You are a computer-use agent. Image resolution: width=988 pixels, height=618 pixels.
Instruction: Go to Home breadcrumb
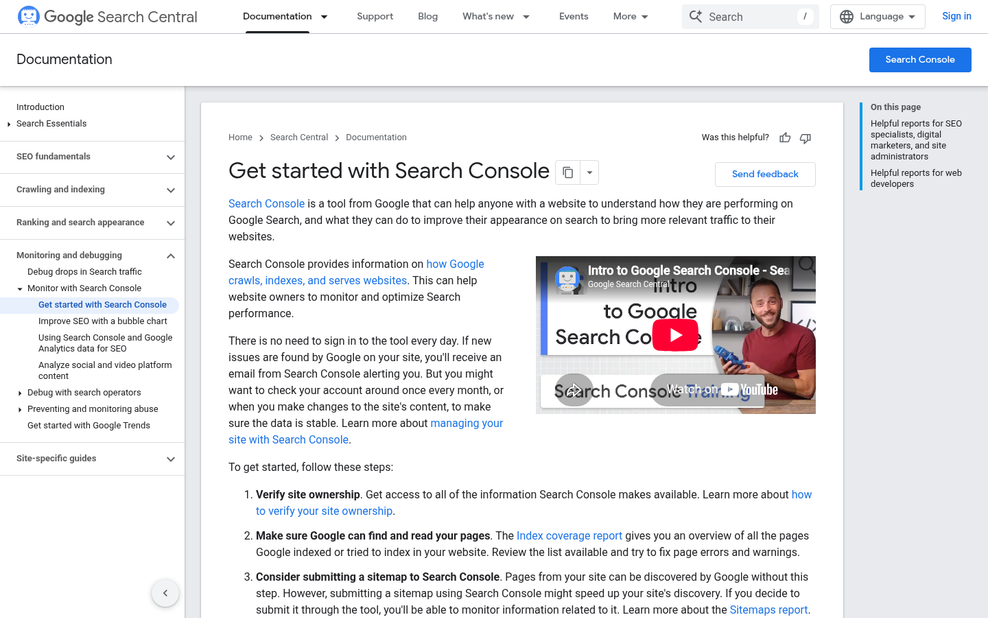pyautogui.click(x=240, y=137)
